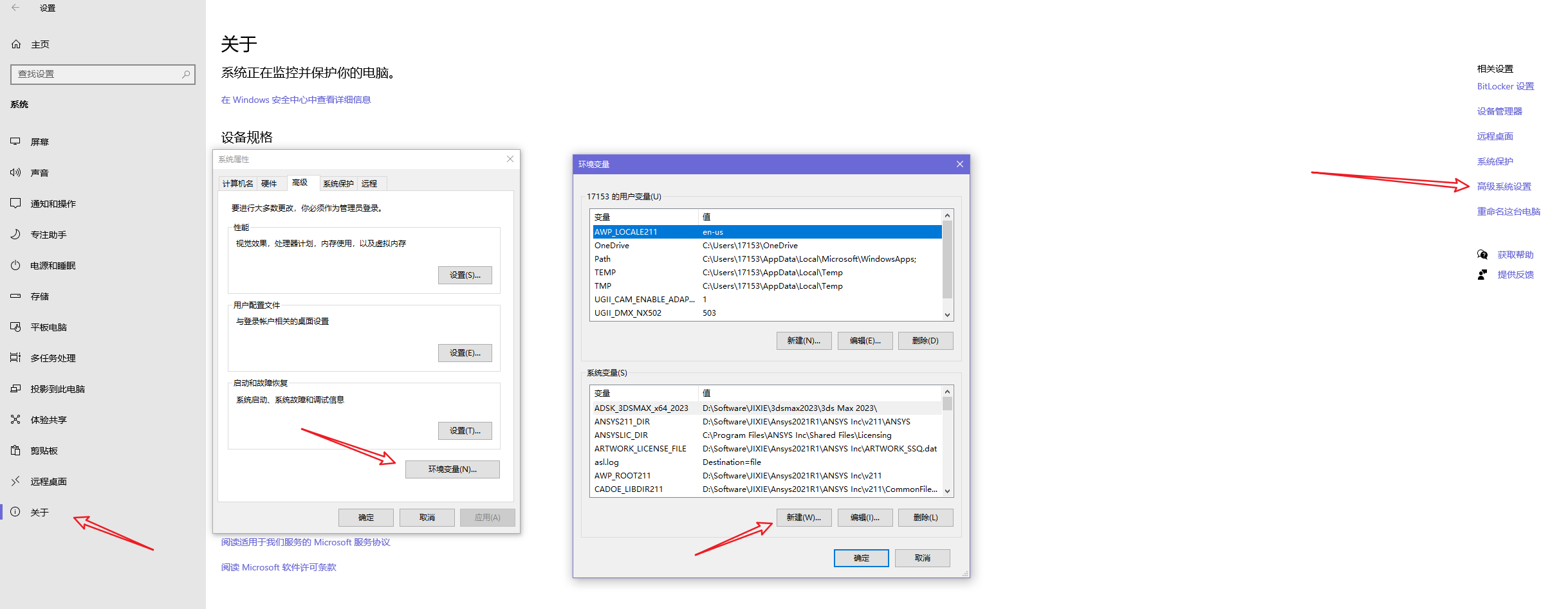Select the Path user variable row
The height and width of the screenshot is (609, 1568).
767,259
